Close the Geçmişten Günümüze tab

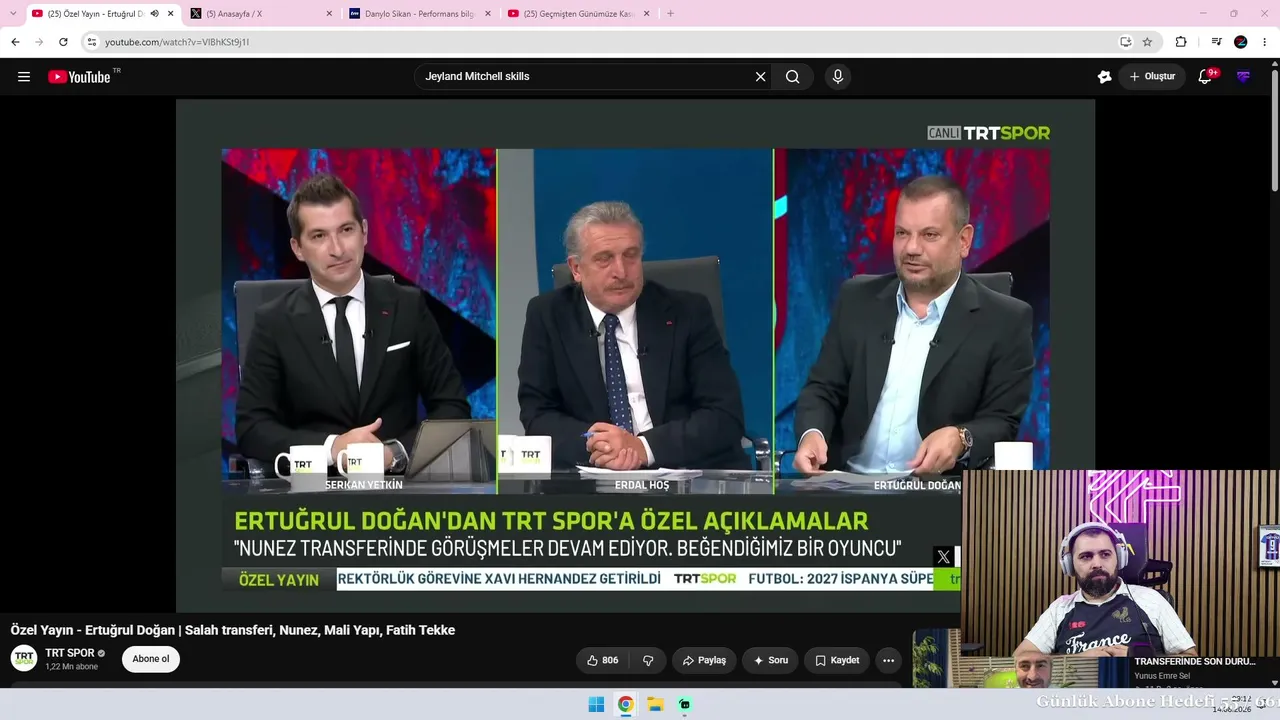[x=647, y=14]
